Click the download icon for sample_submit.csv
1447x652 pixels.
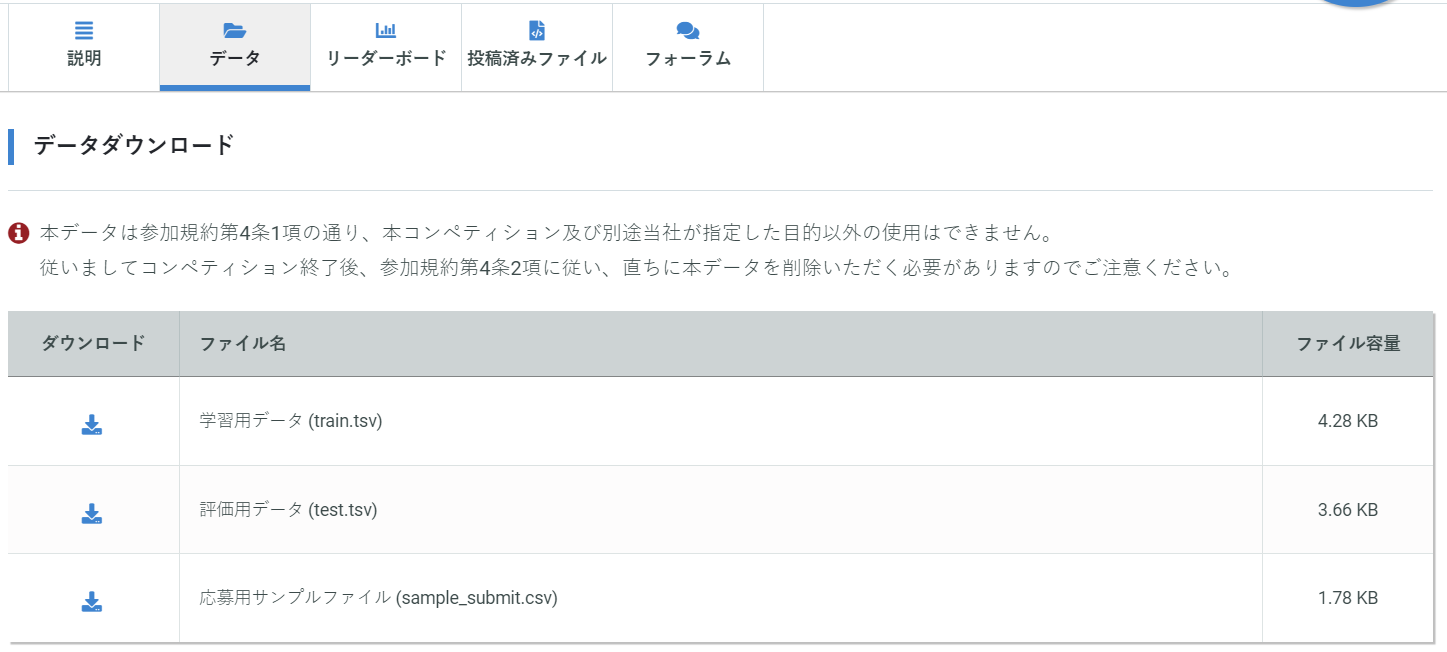[x=92, y=601]
